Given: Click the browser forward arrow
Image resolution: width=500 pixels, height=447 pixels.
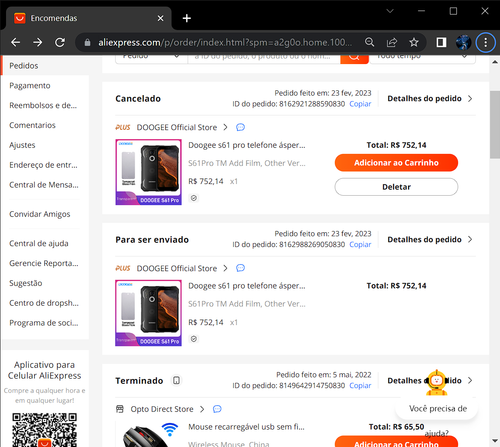Looking at the screenshot, I should tap(38, 42).
